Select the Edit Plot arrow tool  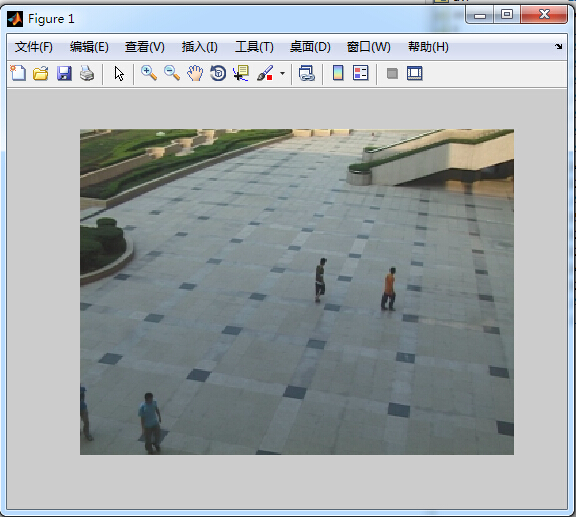point(119,73)
